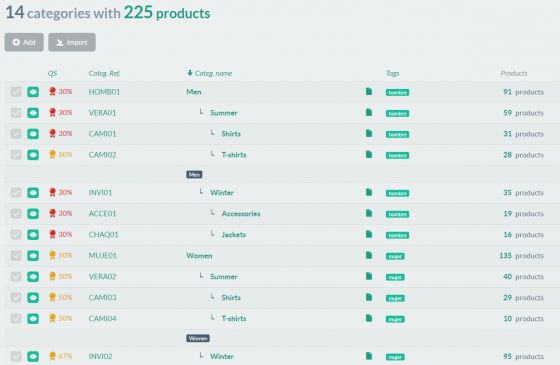Viewport: 560px width, 365px height.
Task: Click the quality ribbon for INVI02 at 67%
Action: tap(52, 356)
